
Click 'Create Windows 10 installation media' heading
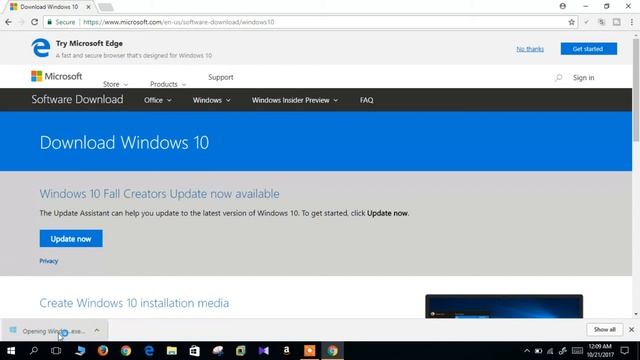click(x=134, y=303)
